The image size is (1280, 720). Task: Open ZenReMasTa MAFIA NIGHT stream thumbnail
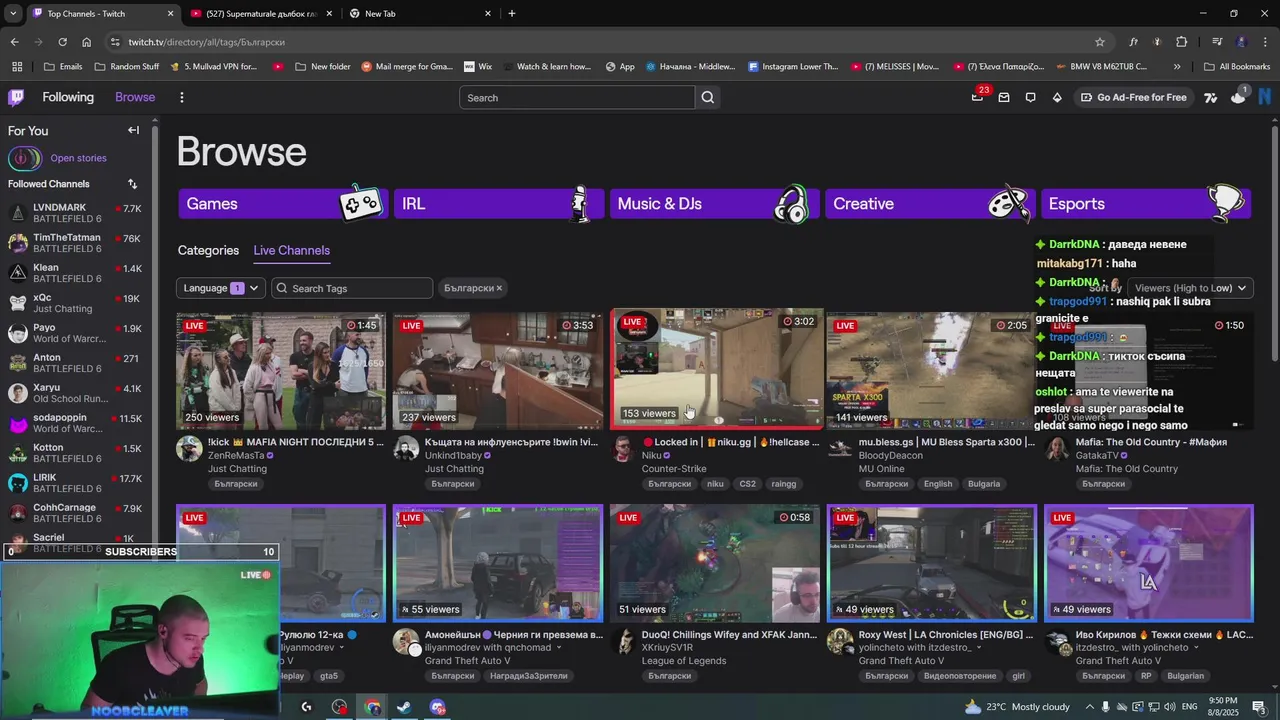coord(281,369)
